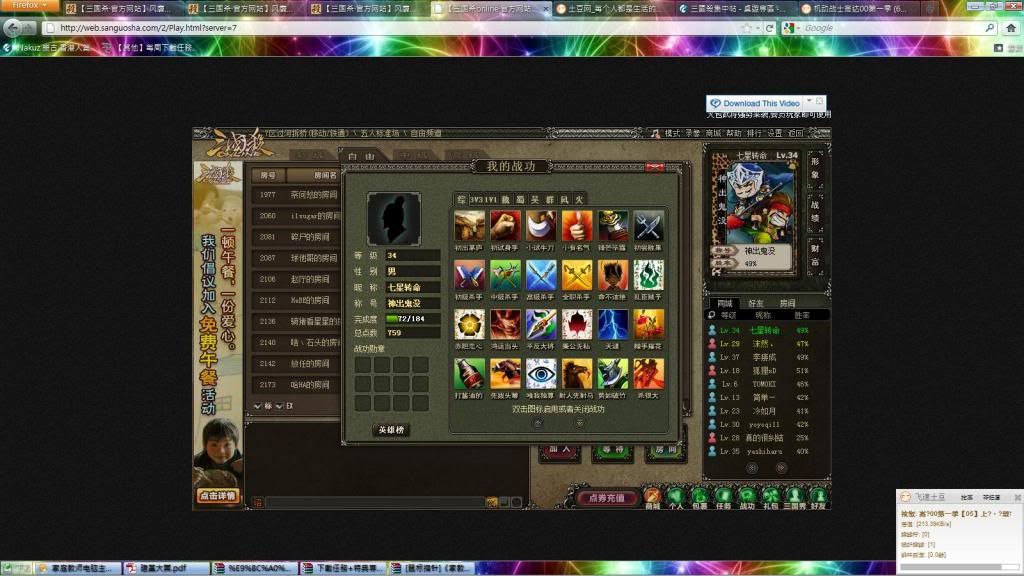
Task: Select the 初级杀手 achievement icon
Action: click(x=470, y=275)
